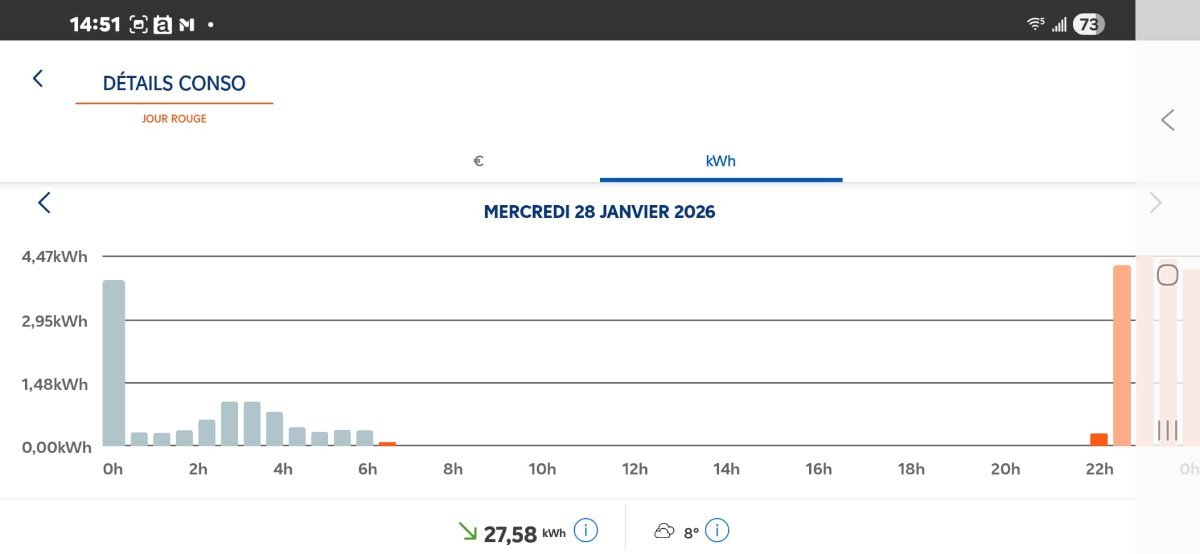Go to the previous day with left chevron

44,203
